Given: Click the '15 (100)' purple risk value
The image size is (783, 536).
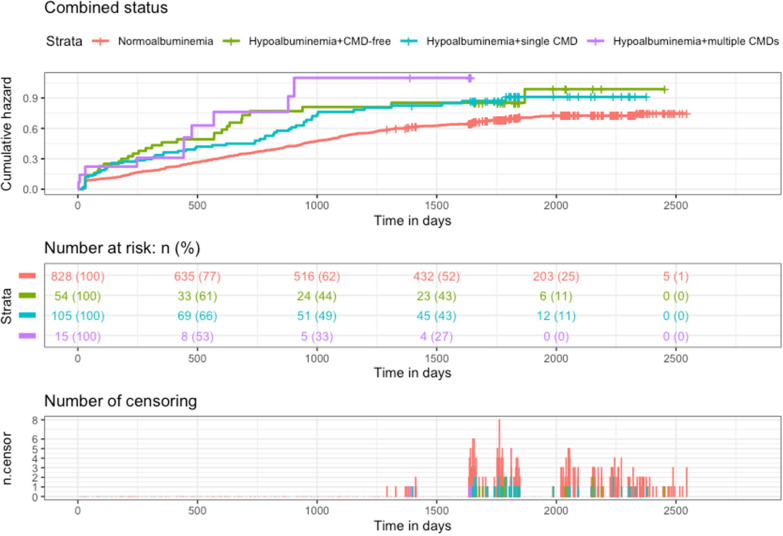Looking at the screenshot, I should pos(78,337).
